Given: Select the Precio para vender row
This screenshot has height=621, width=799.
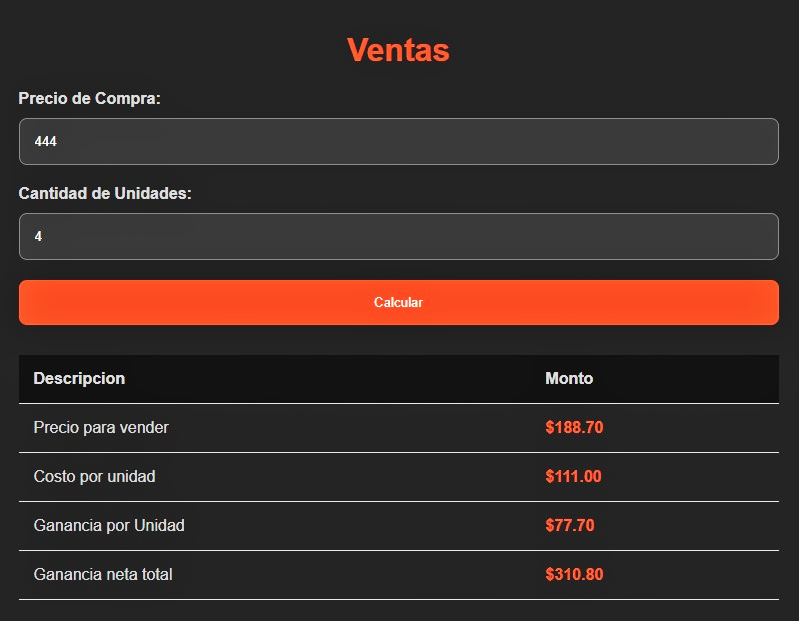Looking at the screenshot, I should click(398, 428).
